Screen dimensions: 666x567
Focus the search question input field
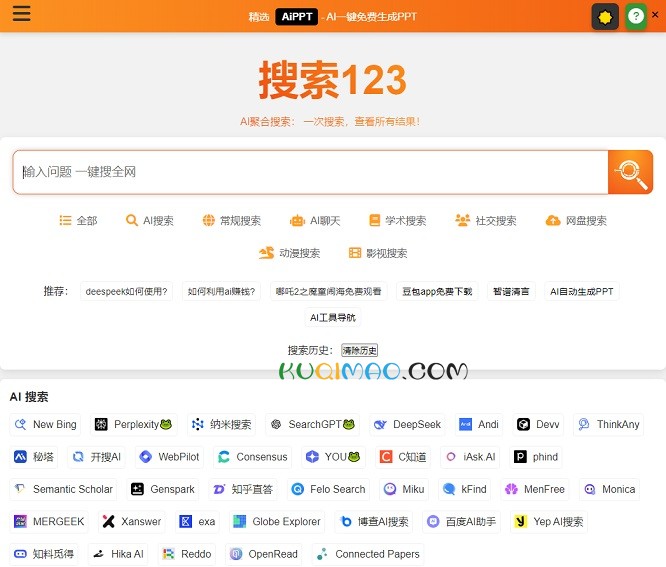(310, 172)
